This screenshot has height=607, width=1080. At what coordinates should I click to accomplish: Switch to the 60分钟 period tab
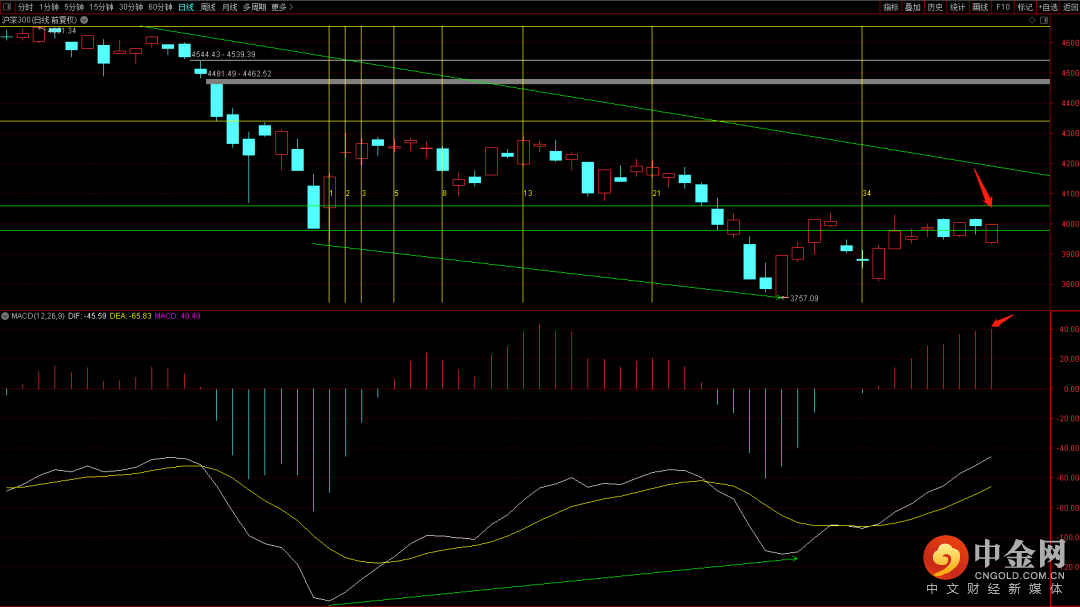(x=160, y=7)
